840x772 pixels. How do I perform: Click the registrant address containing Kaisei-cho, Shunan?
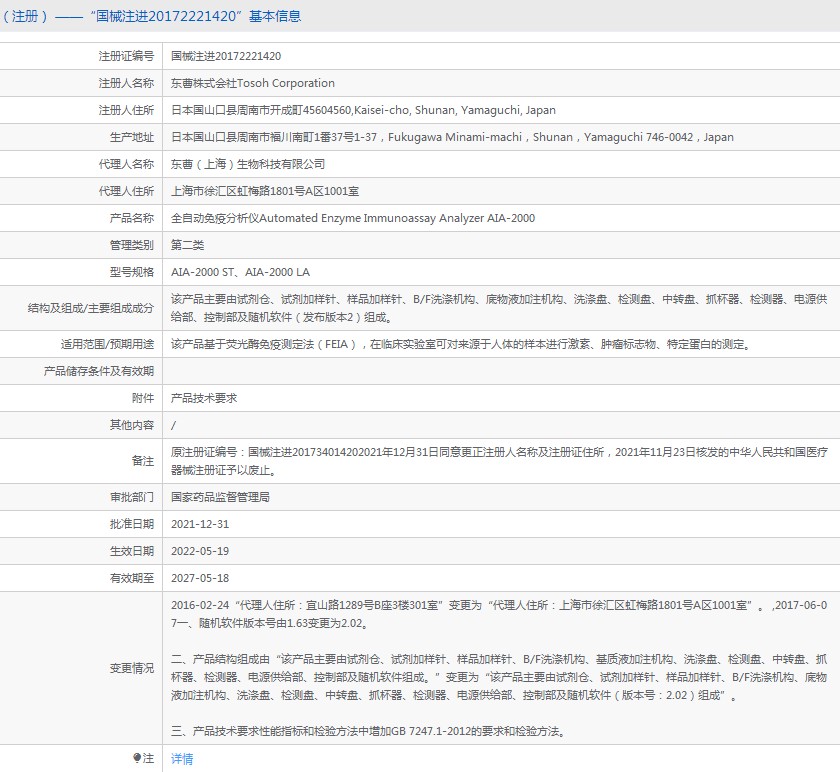(x=363, y=110)
